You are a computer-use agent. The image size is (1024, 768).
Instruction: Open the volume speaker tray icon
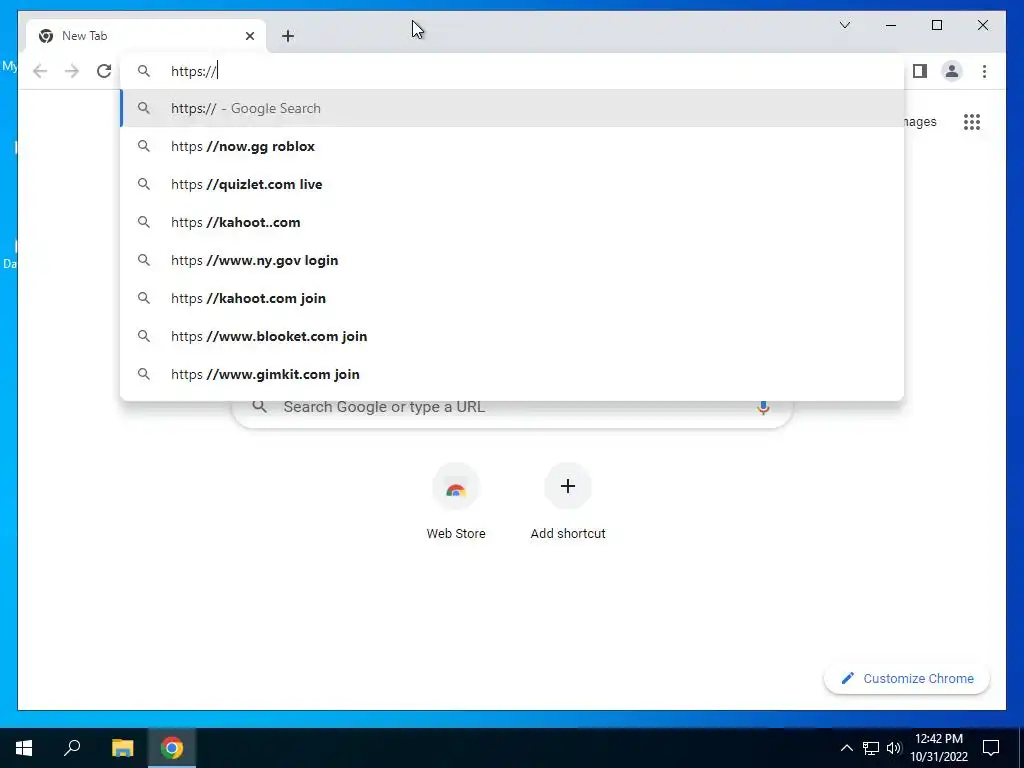[893, 748]
